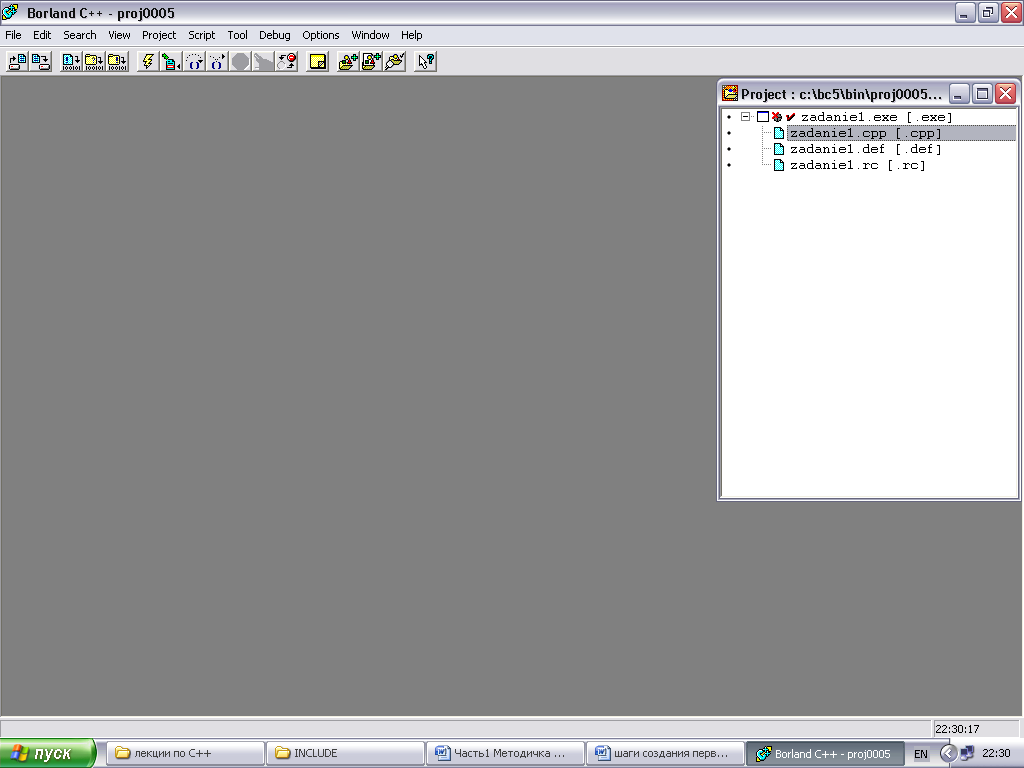Image resolution: width=1024 pixels, height=768 pixels.
Task: Click the file icon beside zadanie1.rc
Action: (778, 165)
